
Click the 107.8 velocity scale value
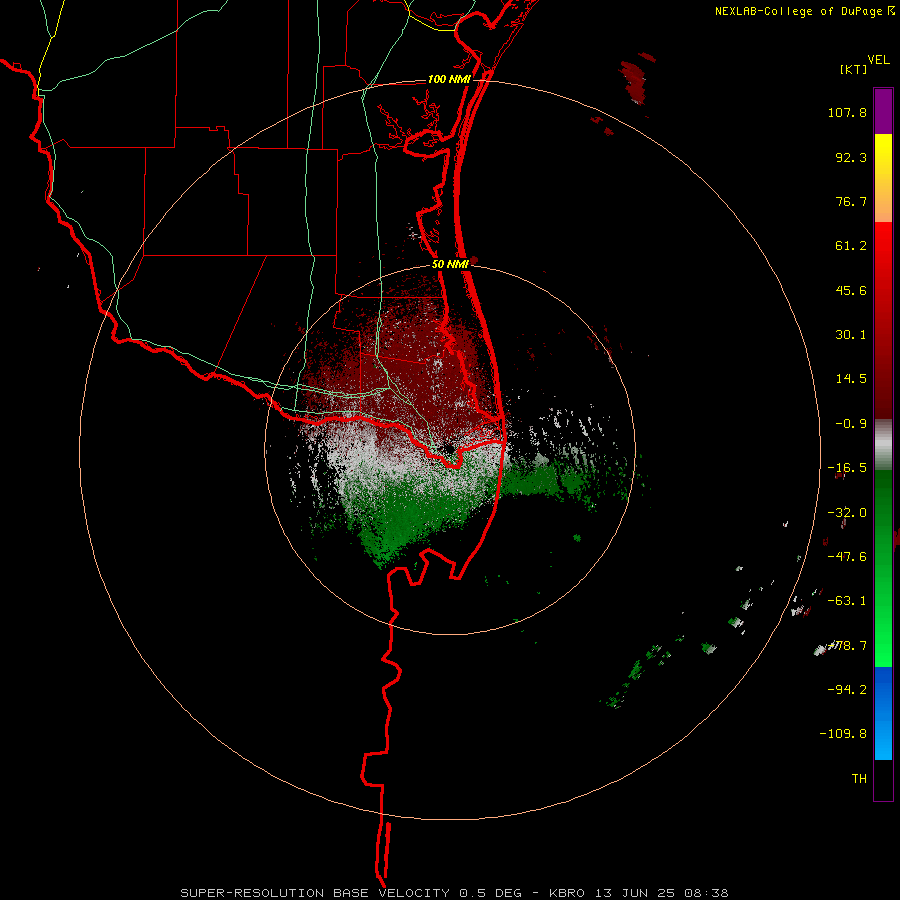847,112
